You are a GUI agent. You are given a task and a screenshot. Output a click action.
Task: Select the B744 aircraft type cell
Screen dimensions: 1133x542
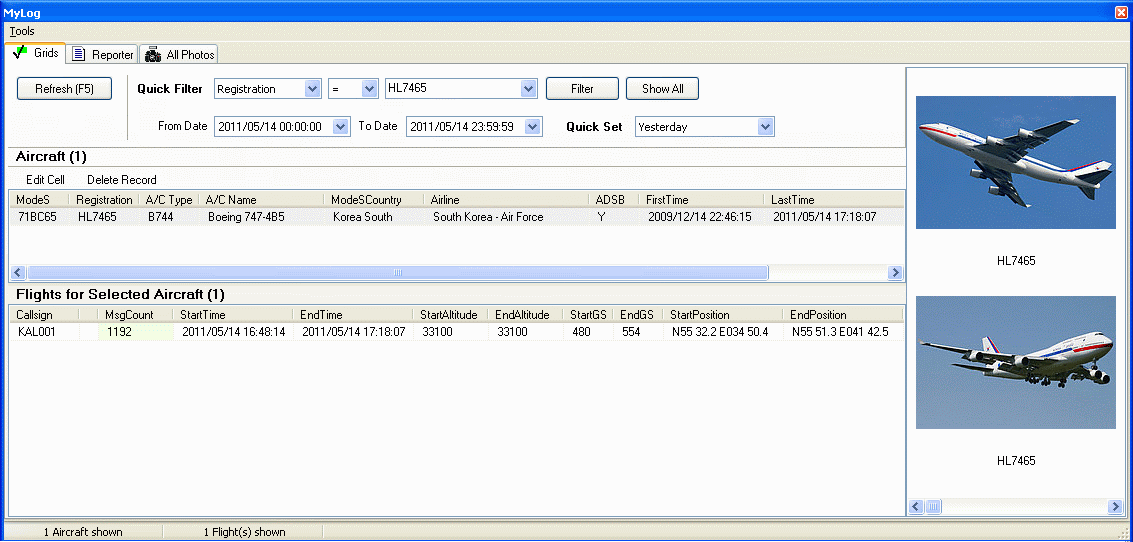coord(168,217)
